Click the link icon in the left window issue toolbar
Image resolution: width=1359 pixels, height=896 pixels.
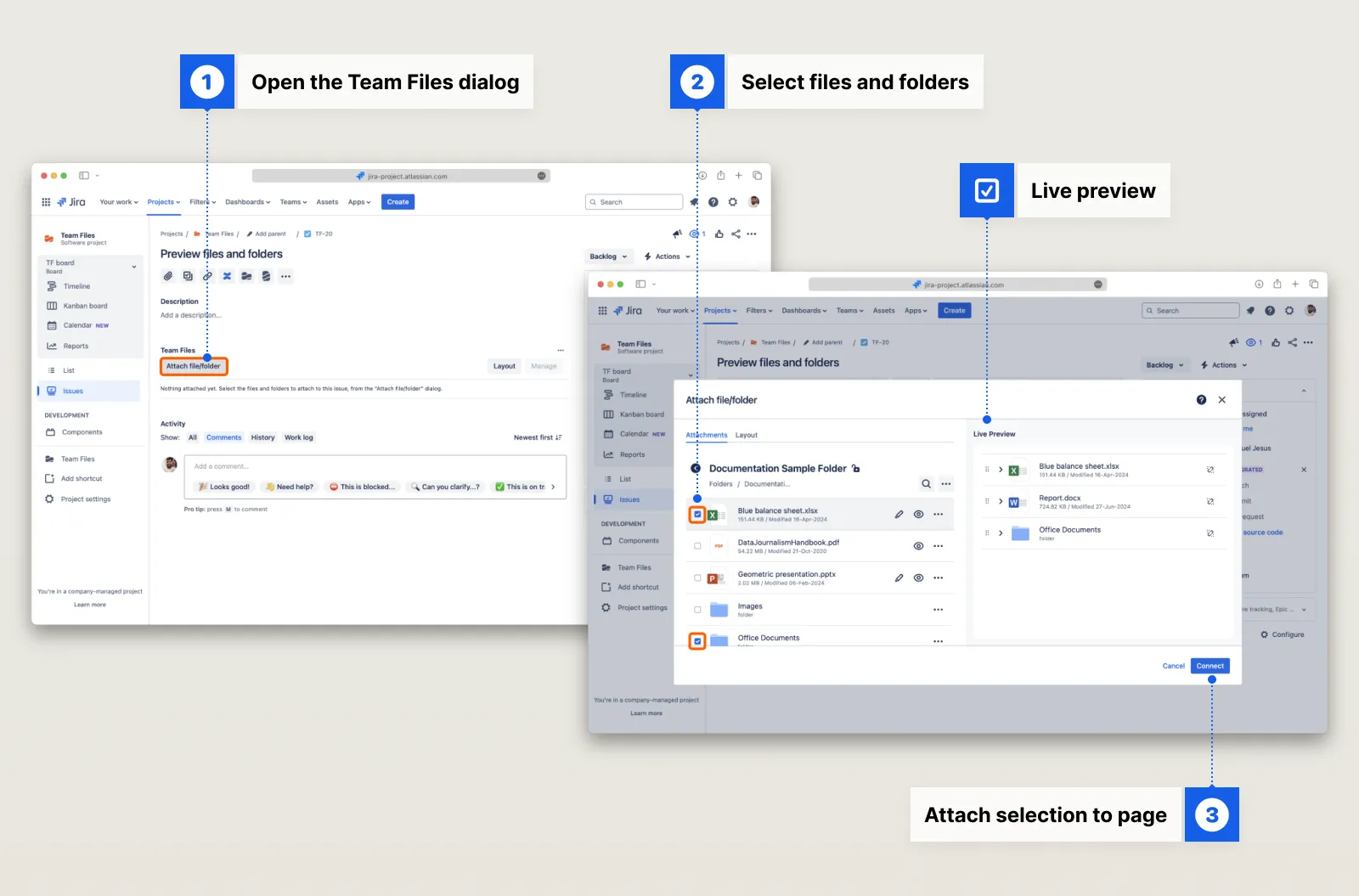click(207, 276)
